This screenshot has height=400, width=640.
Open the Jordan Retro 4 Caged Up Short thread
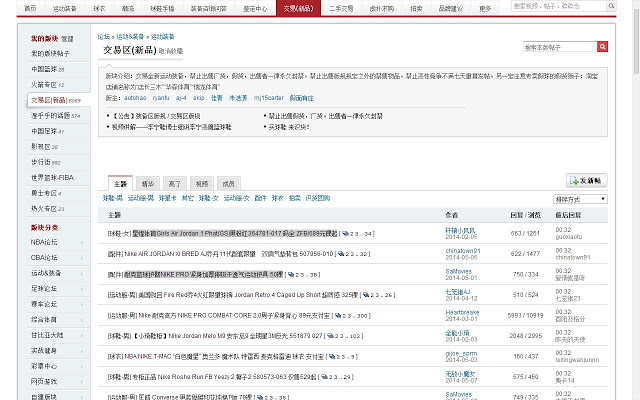click(x=249, y=295)
